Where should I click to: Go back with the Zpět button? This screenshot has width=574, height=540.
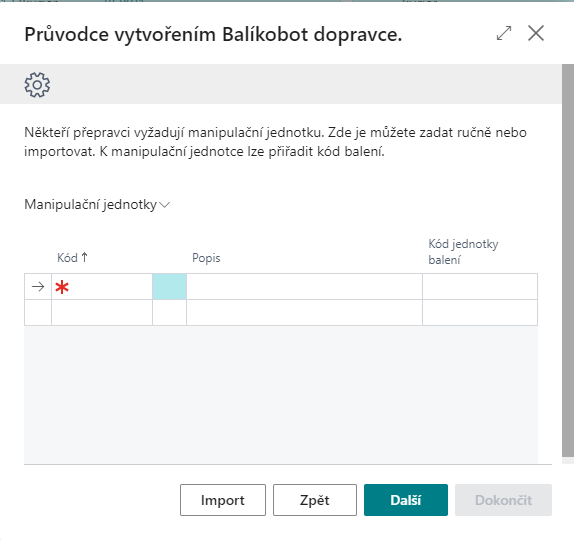coord(314,500)
